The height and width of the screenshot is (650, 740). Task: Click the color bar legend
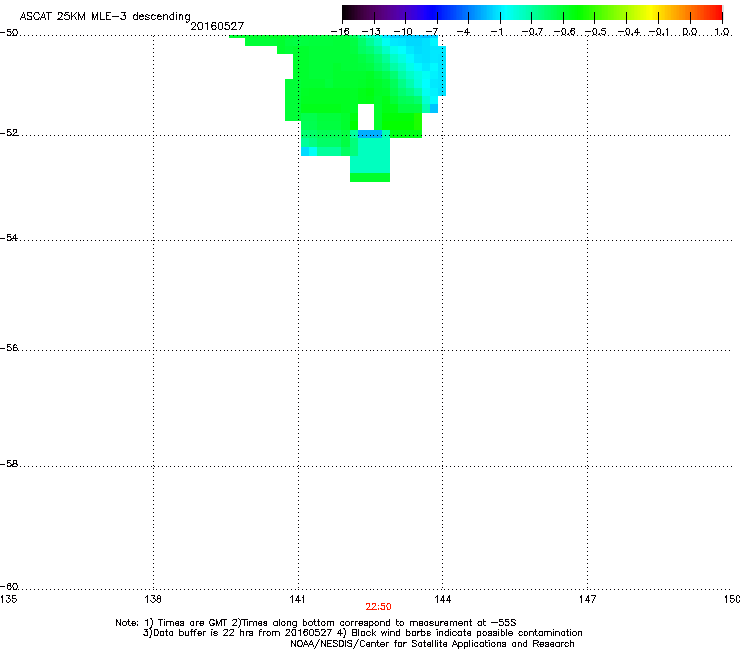532,13
